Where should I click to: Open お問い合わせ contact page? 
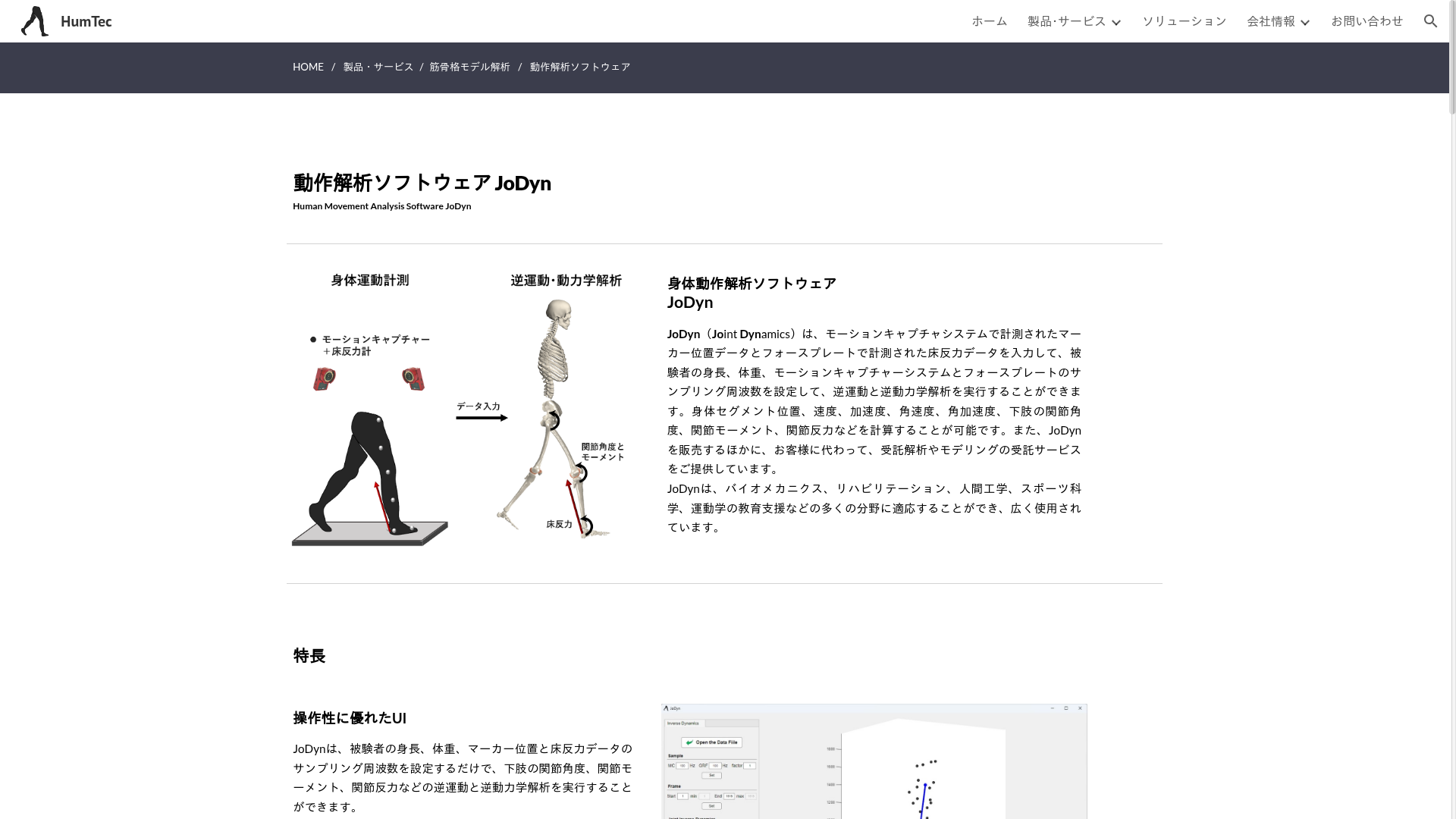1367,21
